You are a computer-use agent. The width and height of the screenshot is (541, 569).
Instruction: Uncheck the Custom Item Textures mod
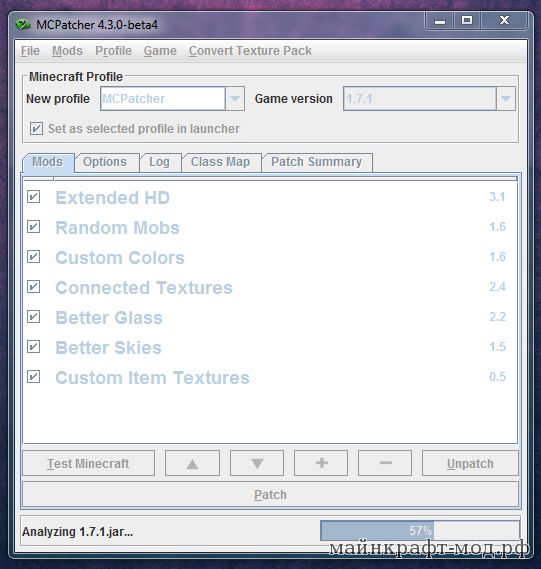click(x=33, y=377)
